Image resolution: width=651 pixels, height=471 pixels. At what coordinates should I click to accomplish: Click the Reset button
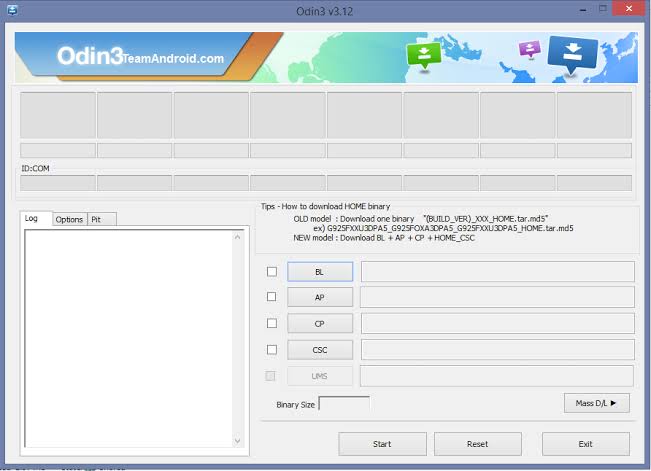[477, 444]
